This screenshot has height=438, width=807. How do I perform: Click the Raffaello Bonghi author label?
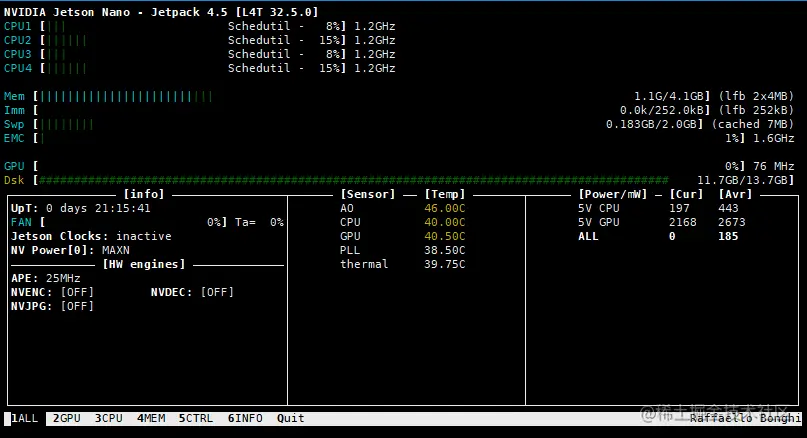click(x=745, y=418)
